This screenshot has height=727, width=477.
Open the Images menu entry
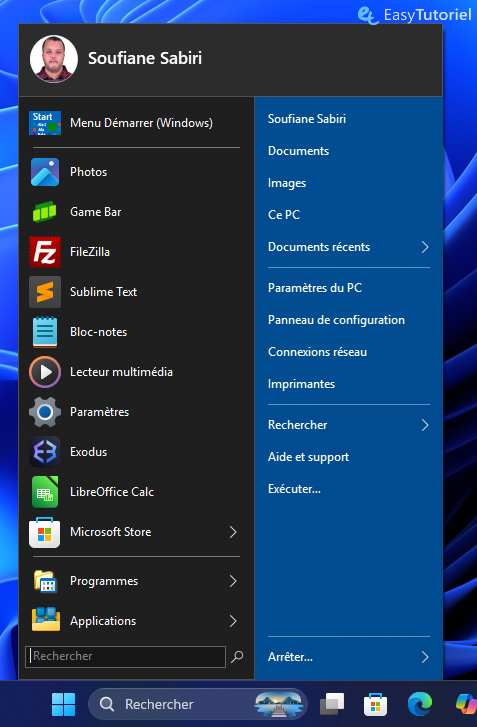[x=287, y=183]
